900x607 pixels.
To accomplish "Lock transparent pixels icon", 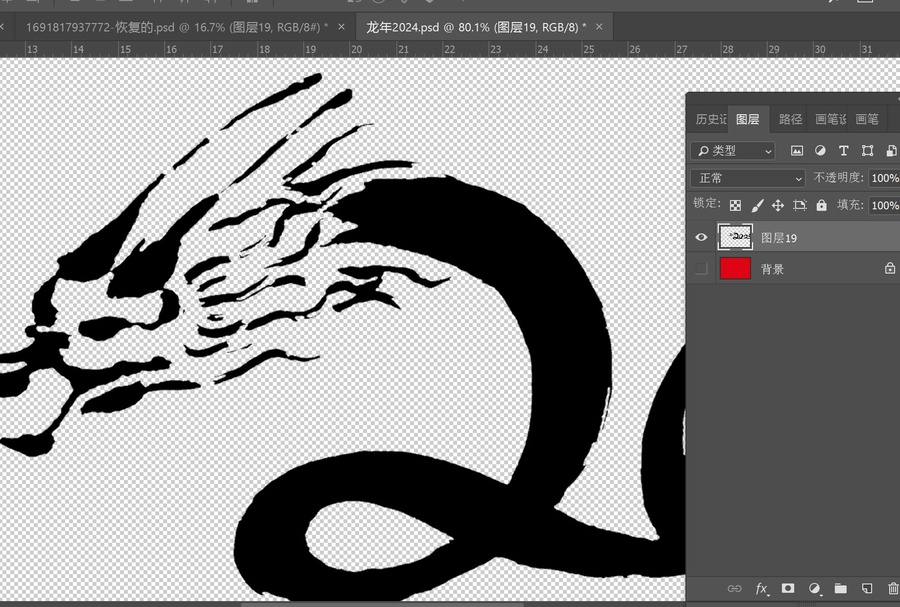I will coord(735,205).
